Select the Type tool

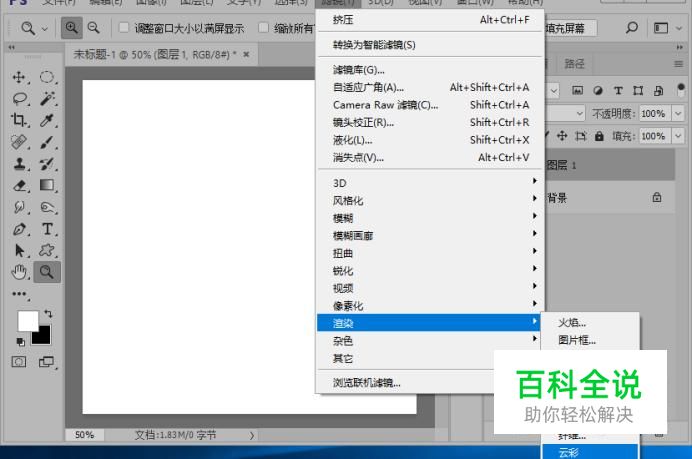tap(47, 229)
